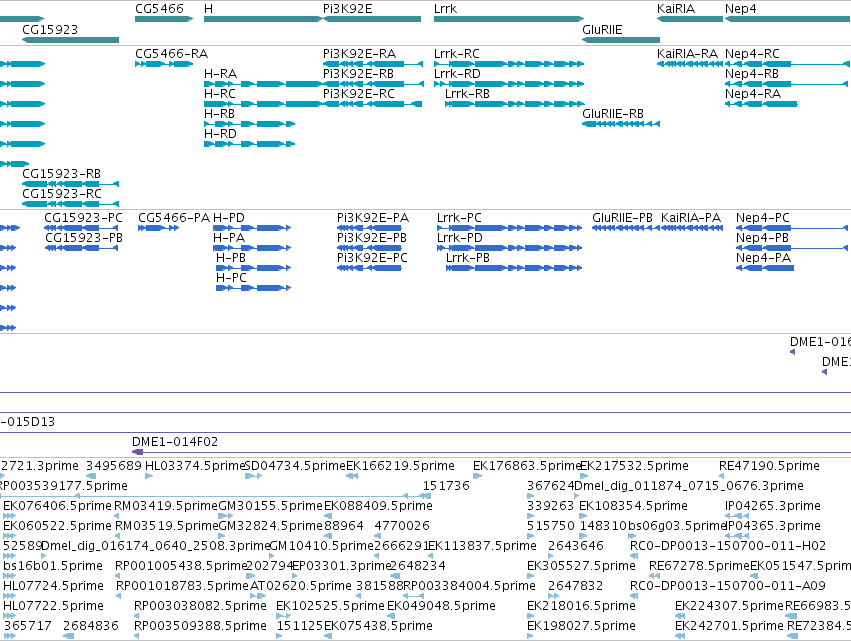Click the Nep4-RA transcript

761,104
